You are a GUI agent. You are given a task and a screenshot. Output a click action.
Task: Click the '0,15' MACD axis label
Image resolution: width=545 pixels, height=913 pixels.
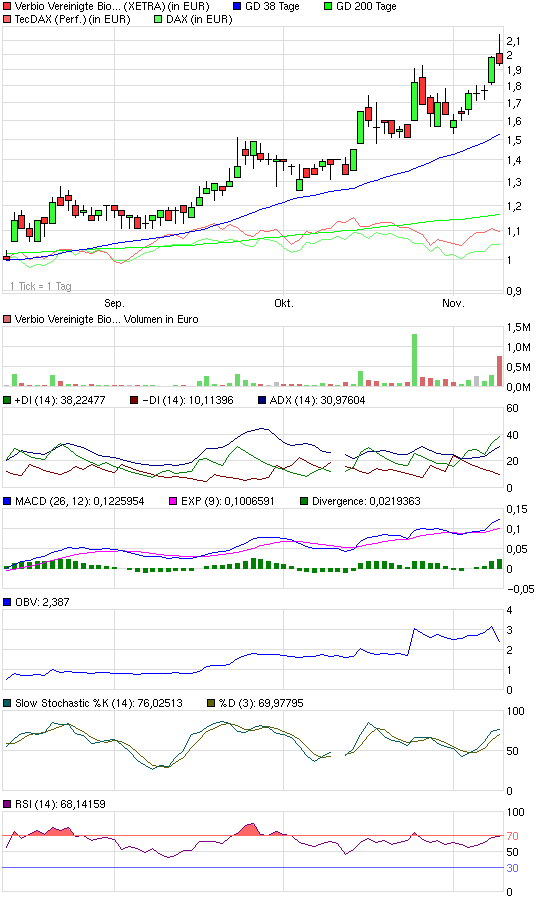[517, 509]
